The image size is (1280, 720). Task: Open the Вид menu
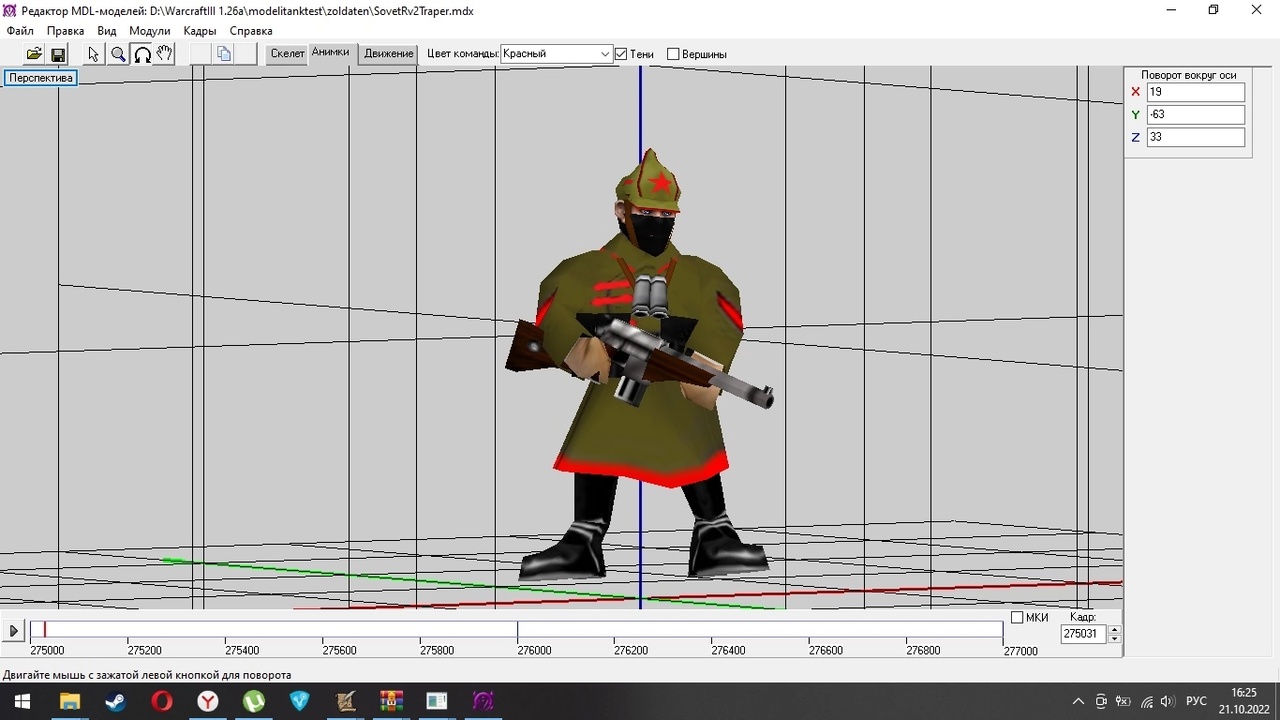[107, 31]
